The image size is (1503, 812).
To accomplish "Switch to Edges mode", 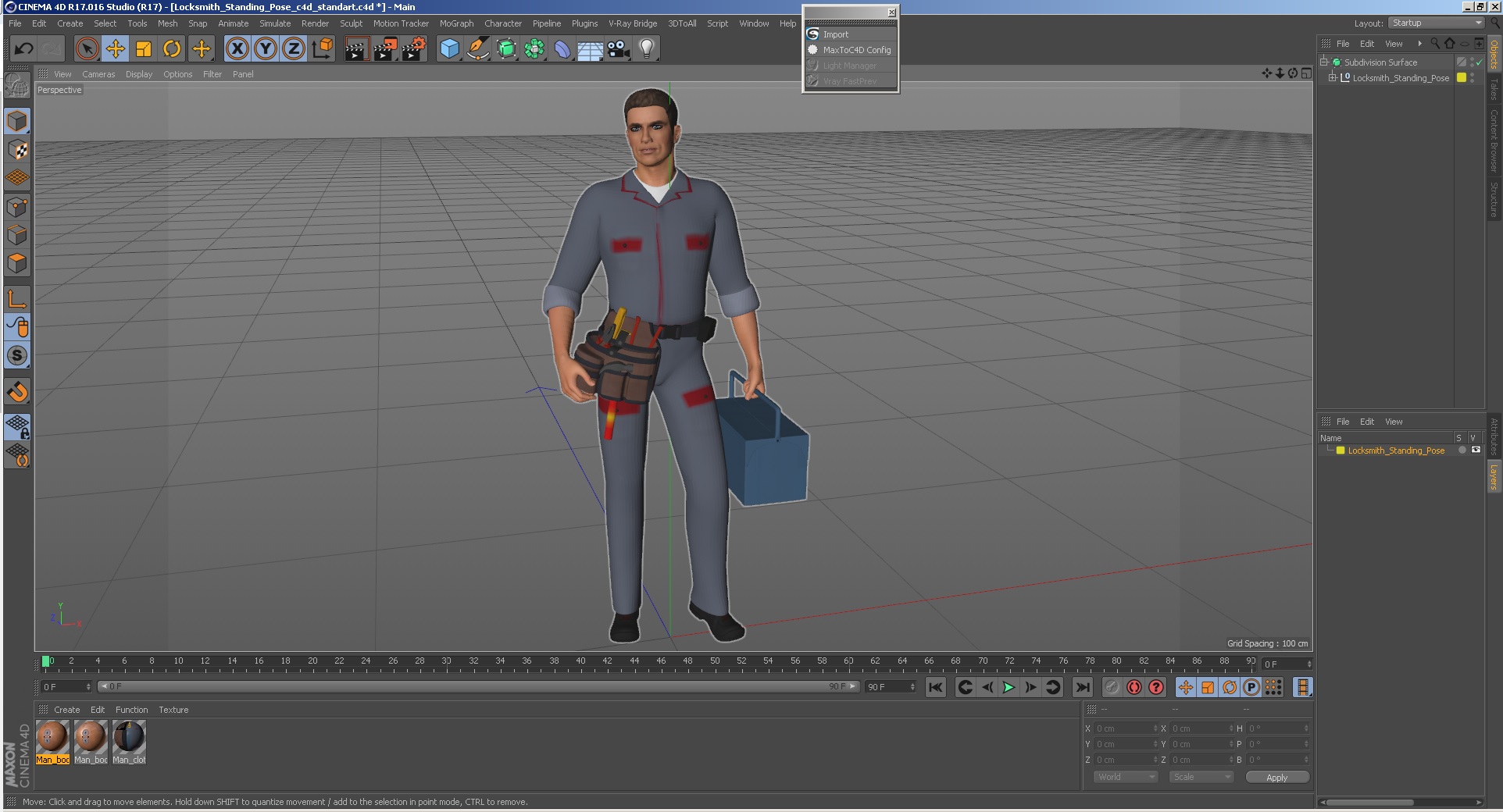I will click(x=17, y=235).
